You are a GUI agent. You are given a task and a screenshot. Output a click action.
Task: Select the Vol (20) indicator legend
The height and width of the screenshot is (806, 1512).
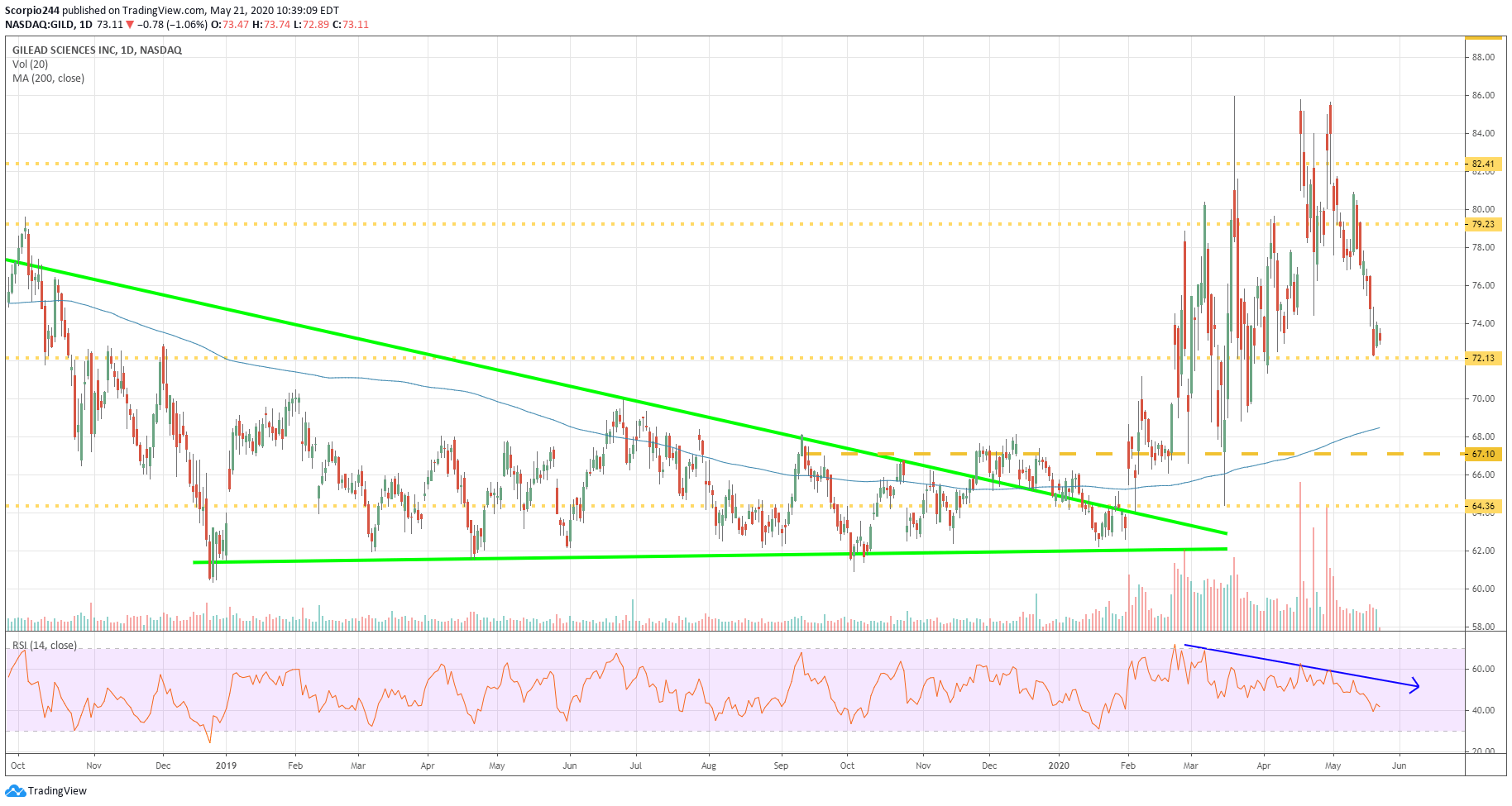tap(30, 64)
